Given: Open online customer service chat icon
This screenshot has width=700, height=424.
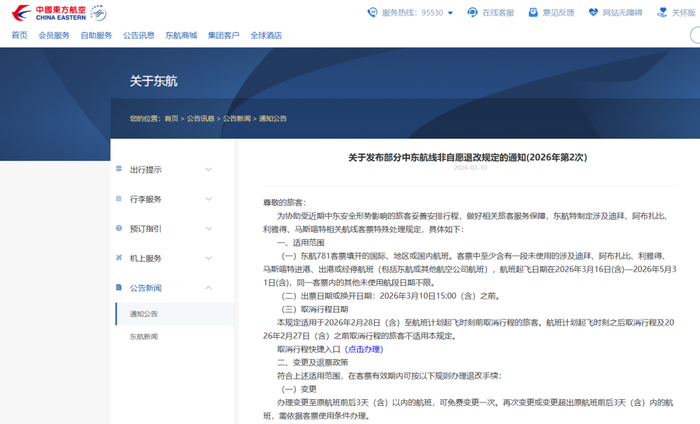Looking at the screenshot, I should click(473, 13).
